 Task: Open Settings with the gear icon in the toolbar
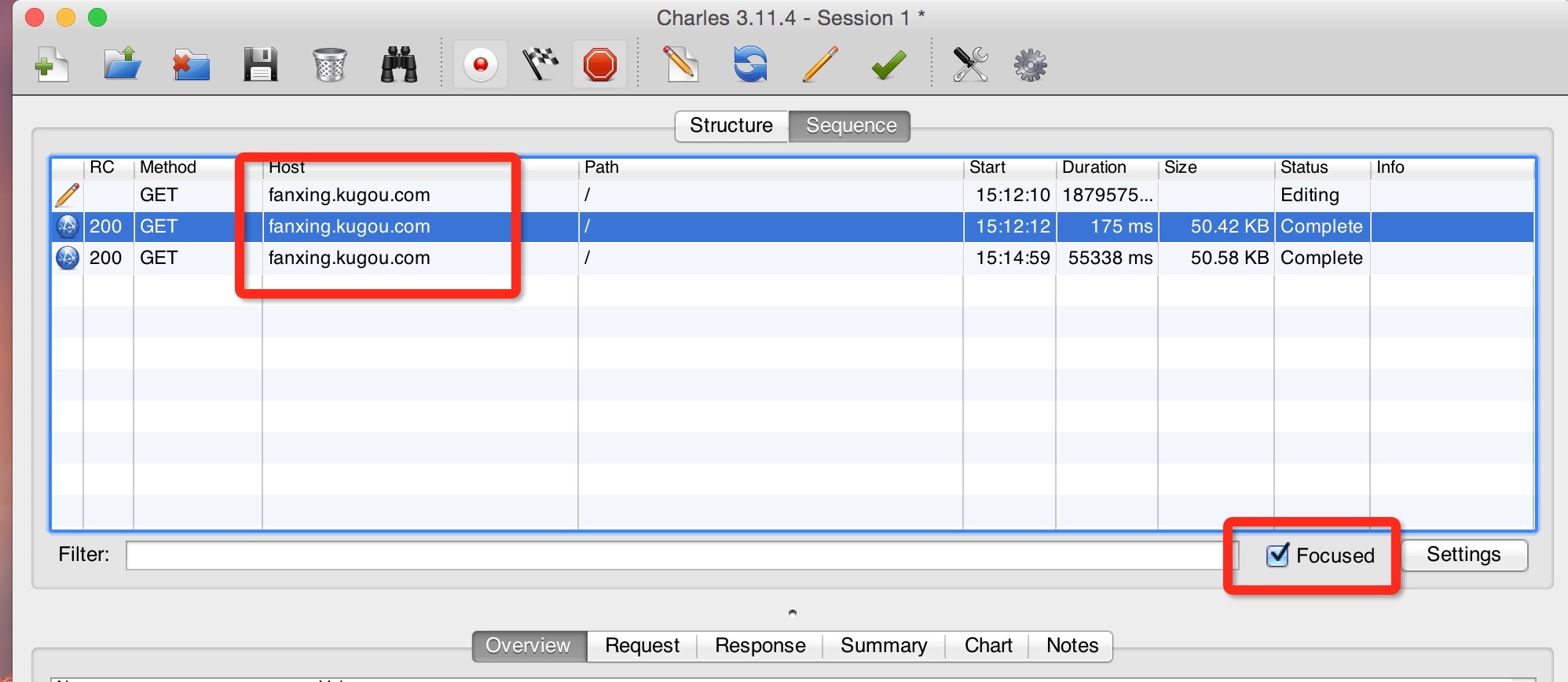click(1030, 64)
